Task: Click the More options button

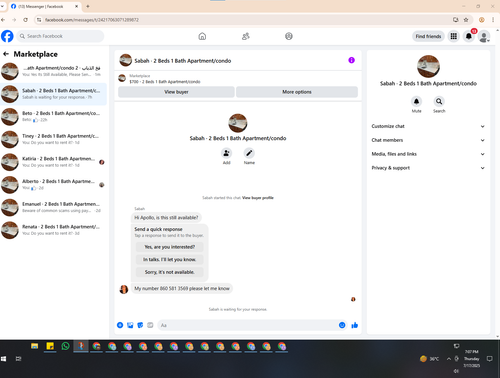Action: [x=297, y=92]
